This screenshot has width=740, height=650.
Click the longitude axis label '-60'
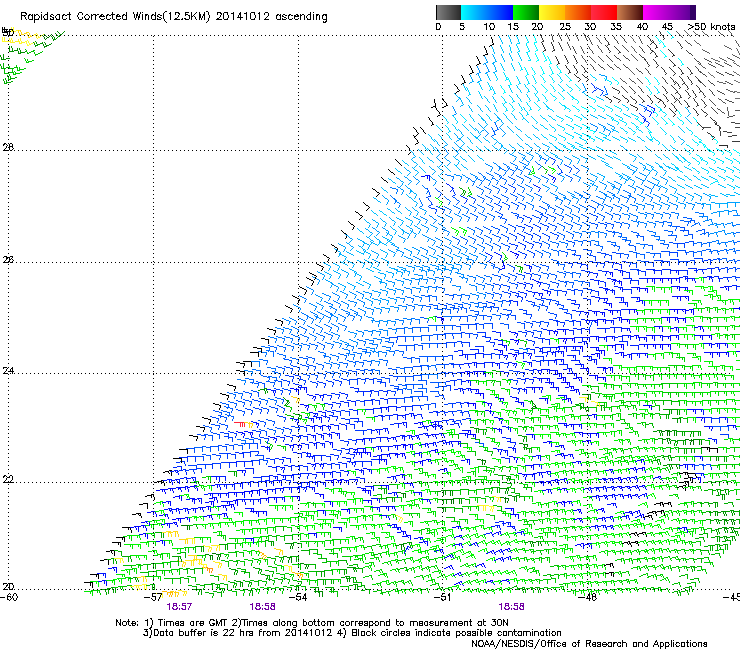[9, 597]
